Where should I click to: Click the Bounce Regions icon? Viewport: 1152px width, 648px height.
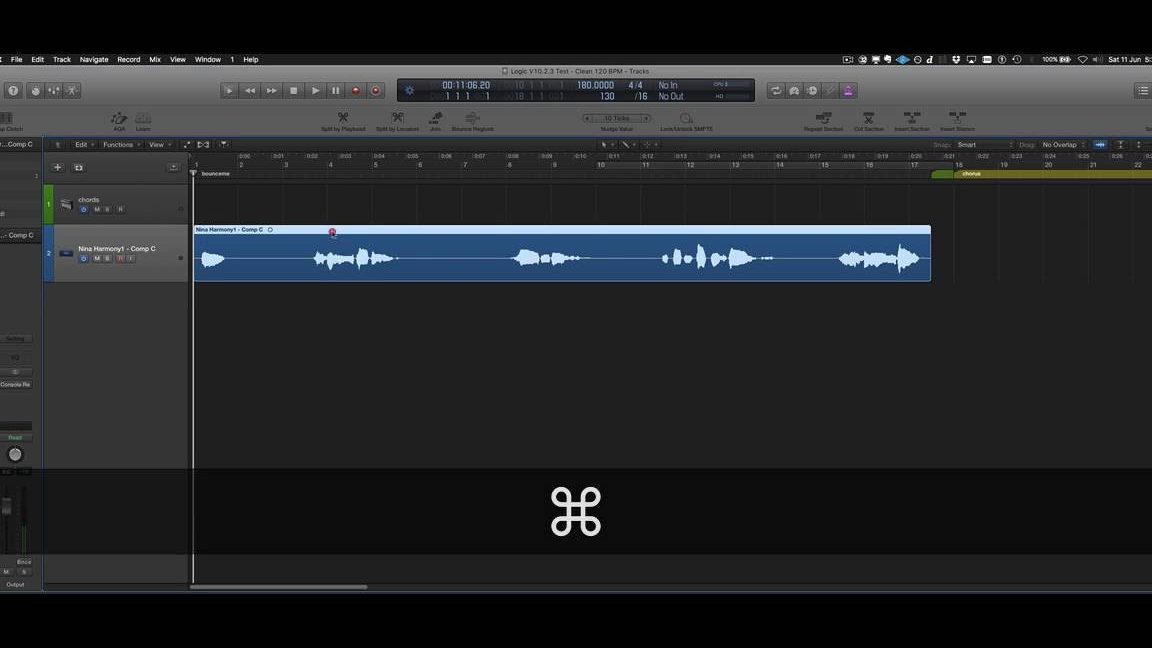click(472, 118)
